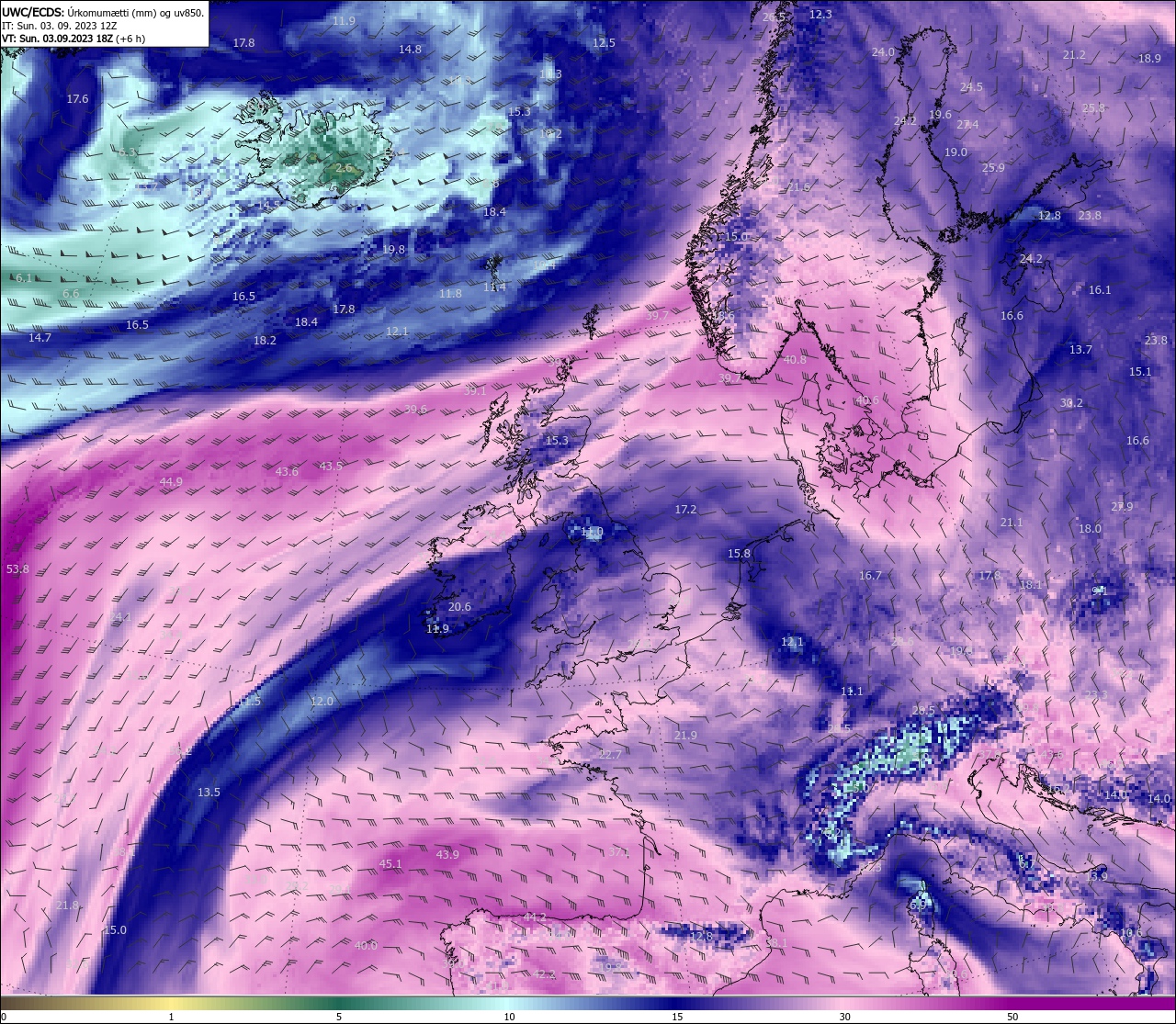Select the initial time 'IT: Sun. 03. 09. 2023 12Z'
Viewport: 1176px width, 1024px height.
click(x=61, y=26)
